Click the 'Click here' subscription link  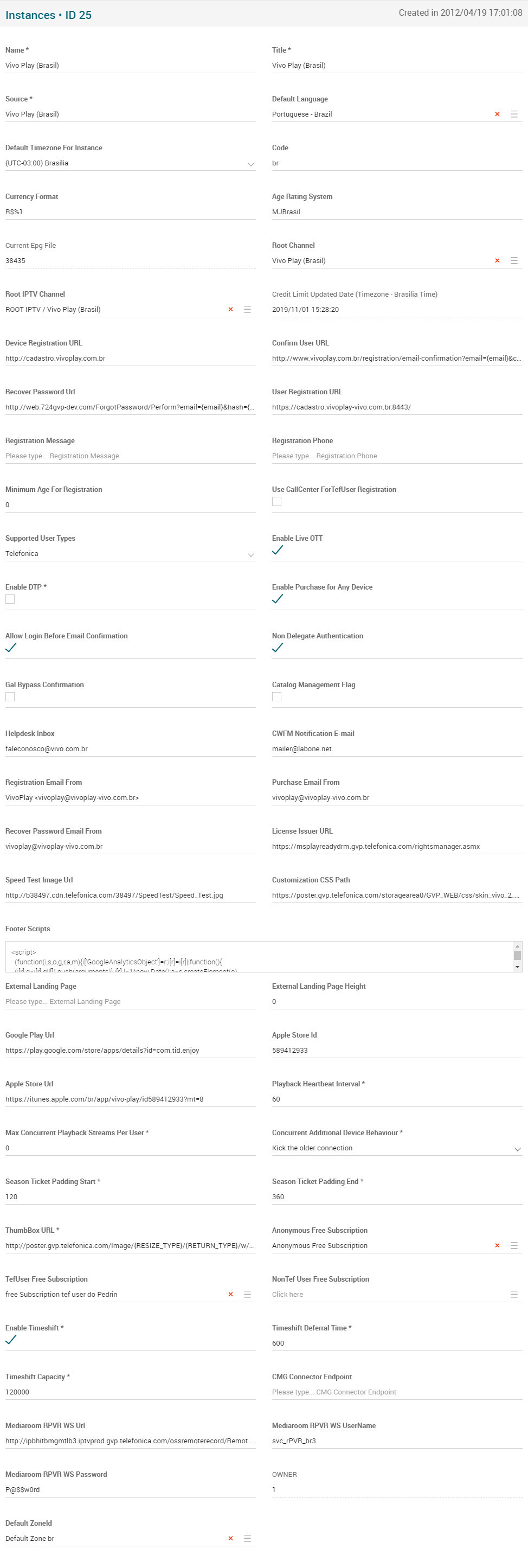coord(288,1294)
